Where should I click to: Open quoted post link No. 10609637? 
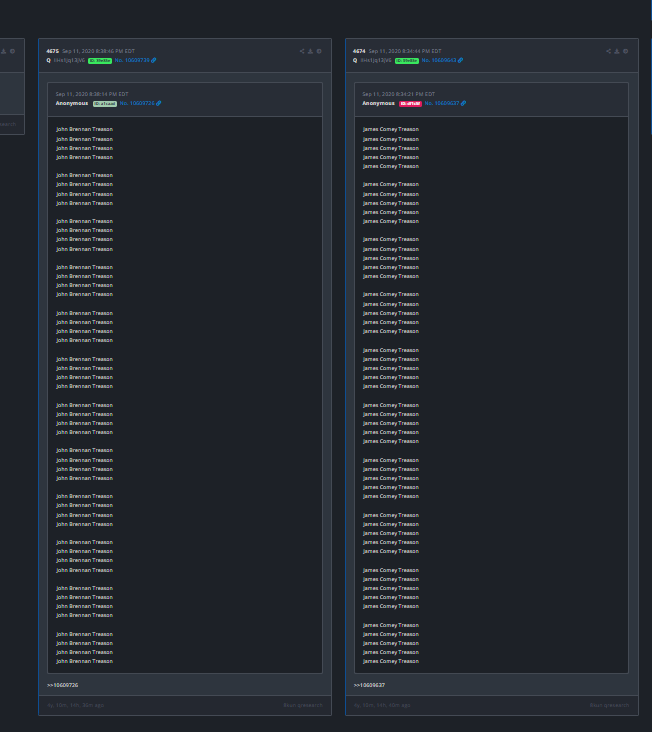click(x=442, y=103)
